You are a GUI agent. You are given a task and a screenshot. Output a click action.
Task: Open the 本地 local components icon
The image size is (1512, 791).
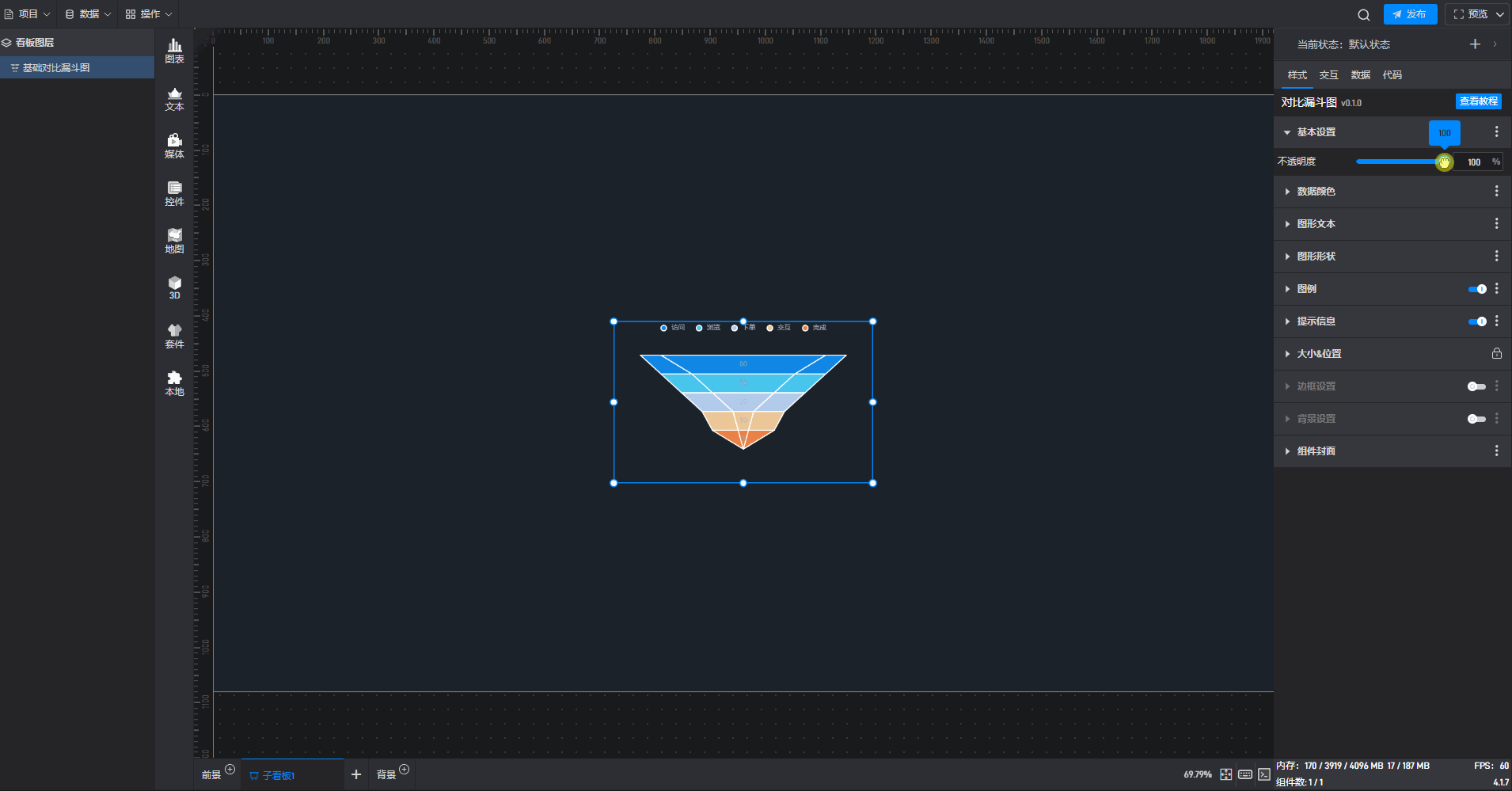(174, 383)
